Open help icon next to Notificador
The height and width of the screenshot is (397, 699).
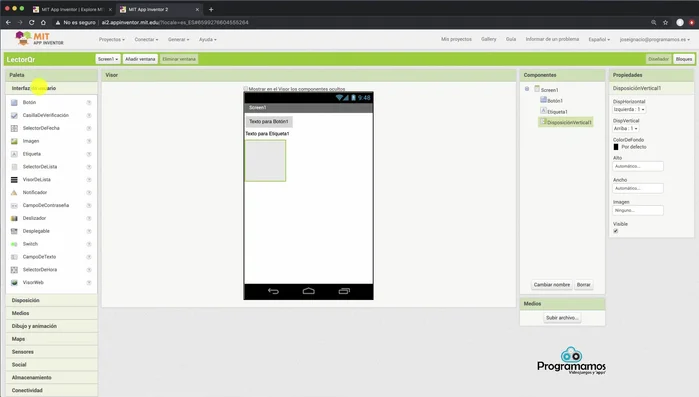[x=89, y=192]
